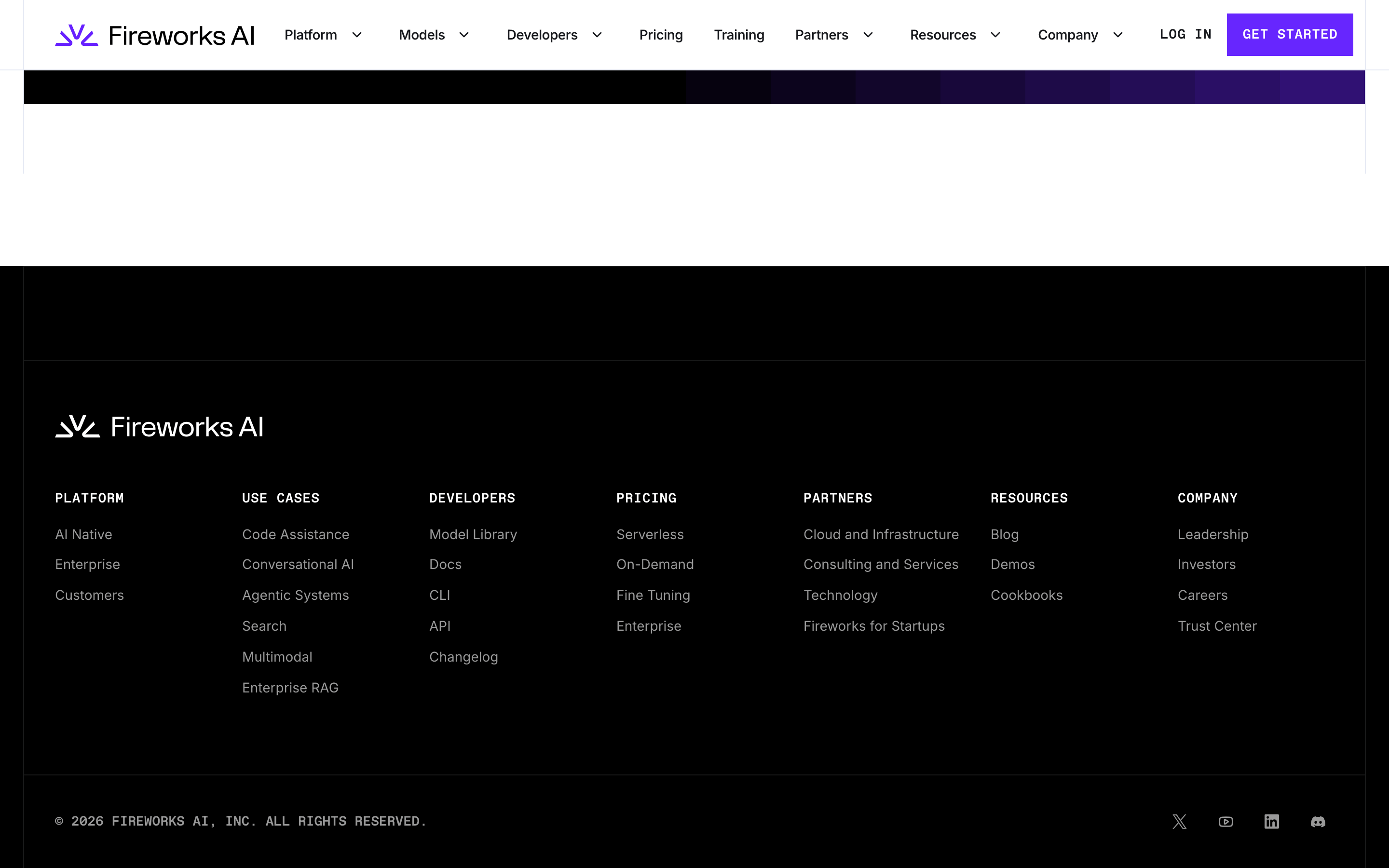The image size is (1389, 868).
Task: Open the Docs footer link
Action: point(446,564)
